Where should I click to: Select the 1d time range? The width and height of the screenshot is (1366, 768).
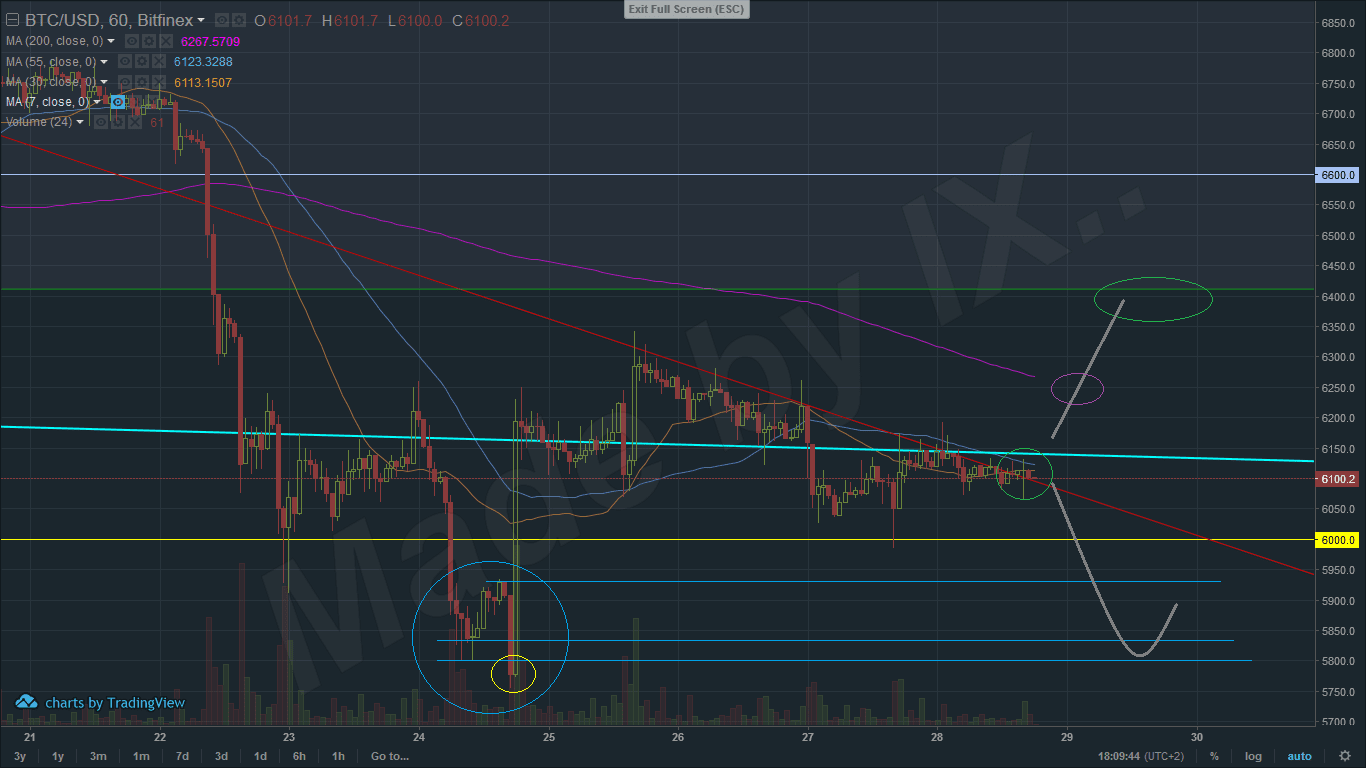(260, 756)
